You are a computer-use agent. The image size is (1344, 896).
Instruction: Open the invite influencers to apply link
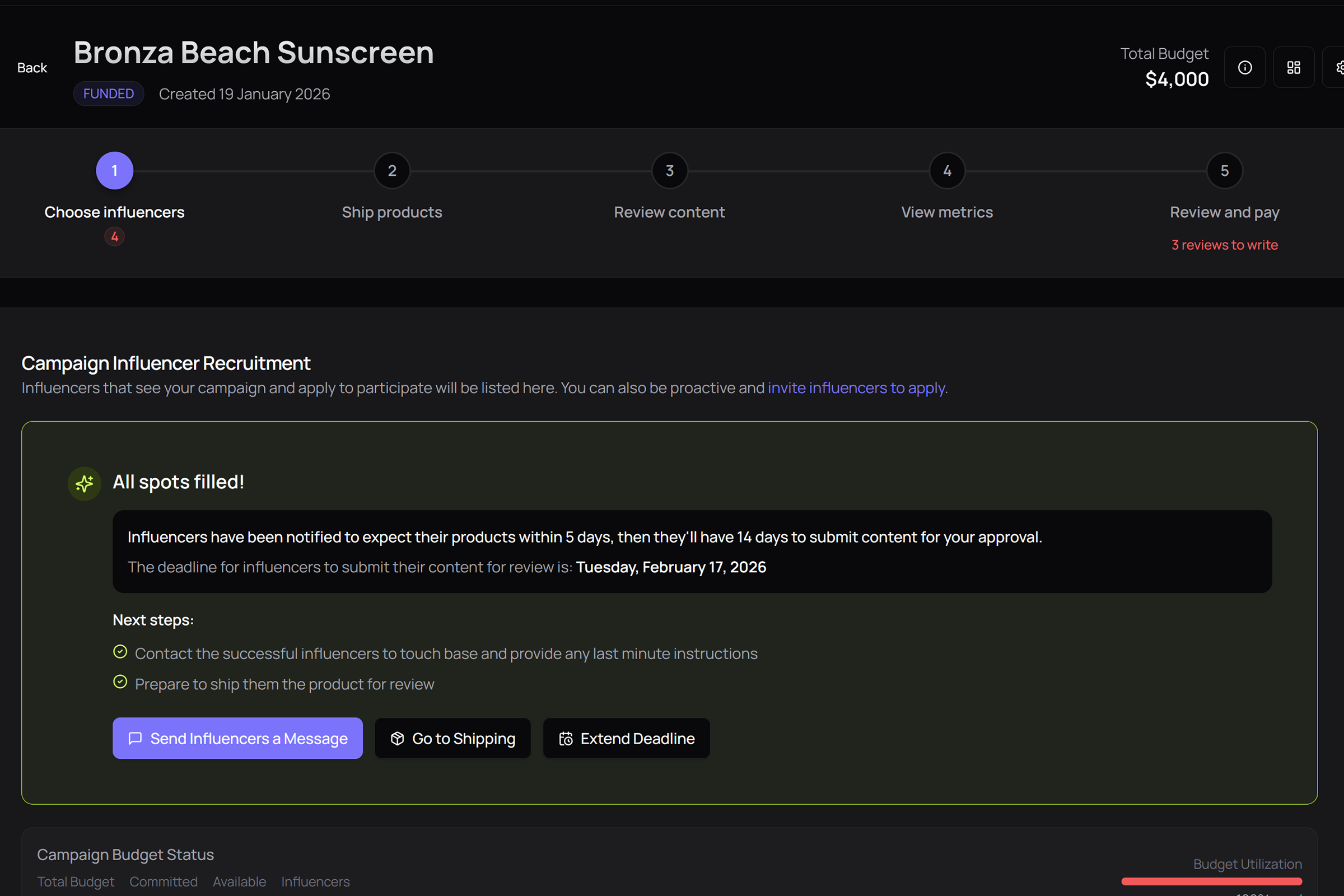[856, 388]
